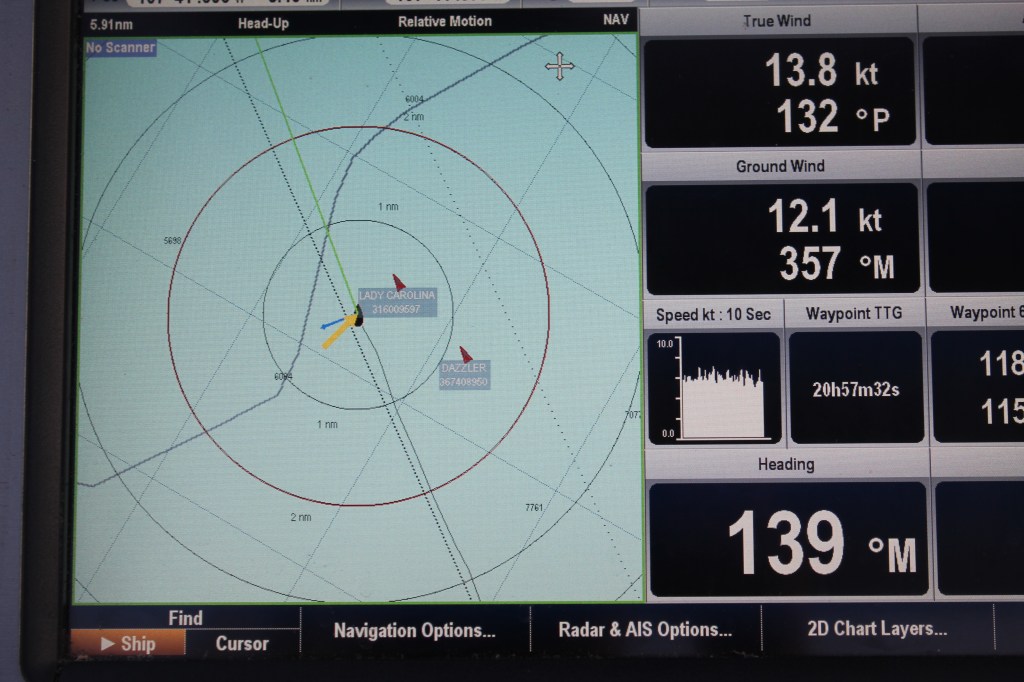Open the True Wind data panel
1024x682 pixels.
point(778,92)
